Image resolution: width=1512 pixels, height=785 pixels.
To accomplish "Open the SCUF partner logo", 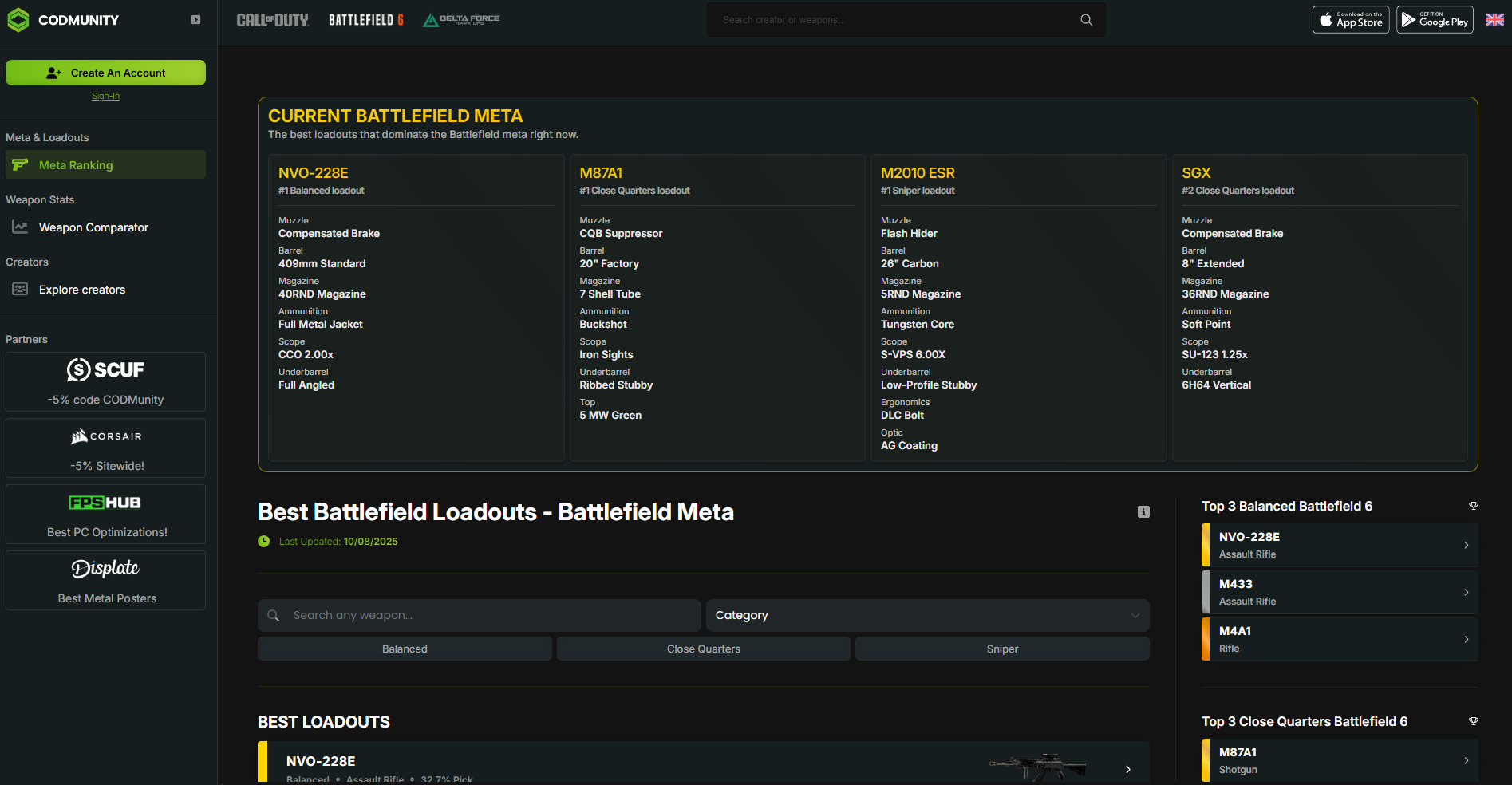I will pyautogui.click(x=105, y=369).
